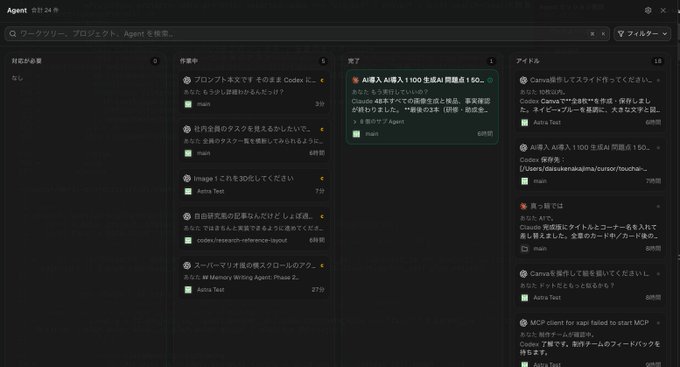Click 合計 24 件 total label
This screenshot has height=367, width=680.
pyautogui.click(x=45, y=10)
